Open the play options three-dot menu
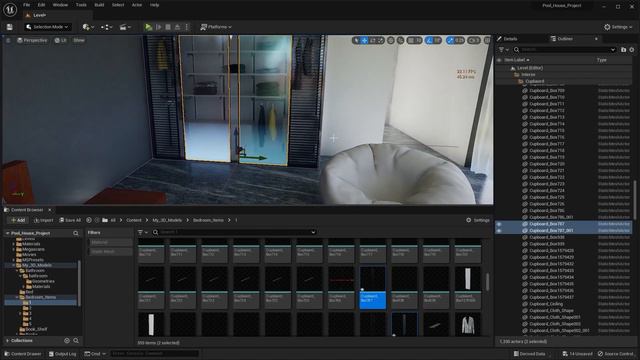Image resolution: width=640 pixels, height=360 pixels. coord(187,27)
